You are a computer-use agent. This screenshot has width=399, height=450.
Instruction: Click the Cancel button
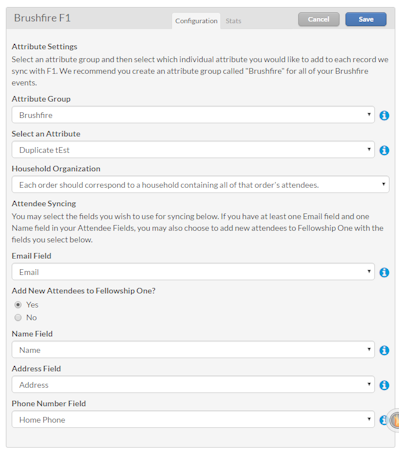[319, 19]
